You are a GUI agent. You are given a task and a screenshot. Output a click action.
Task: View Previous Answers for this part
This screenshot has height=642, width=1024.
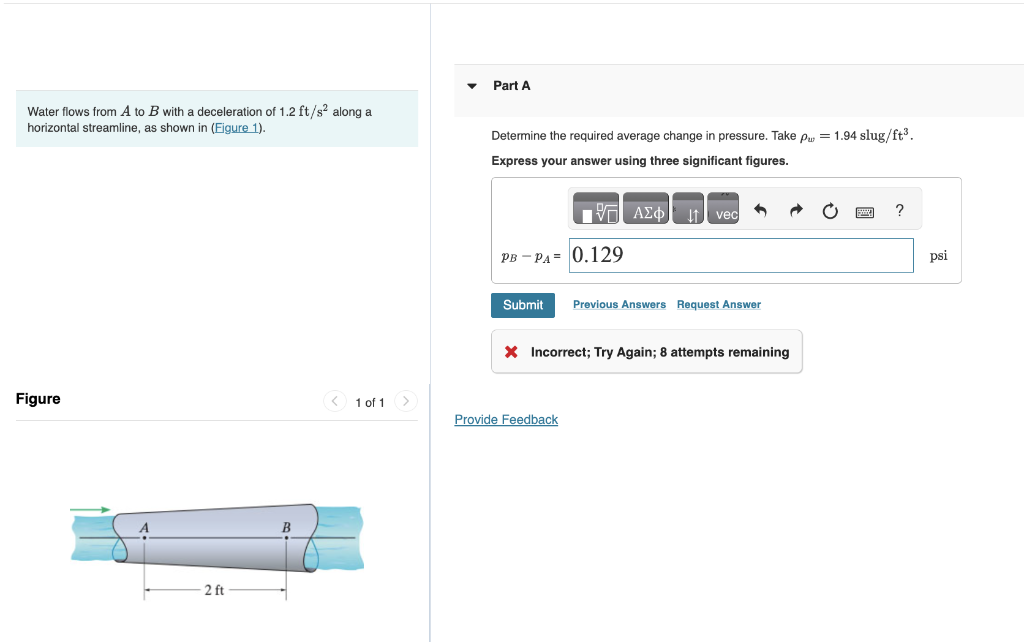coord(619,304)
